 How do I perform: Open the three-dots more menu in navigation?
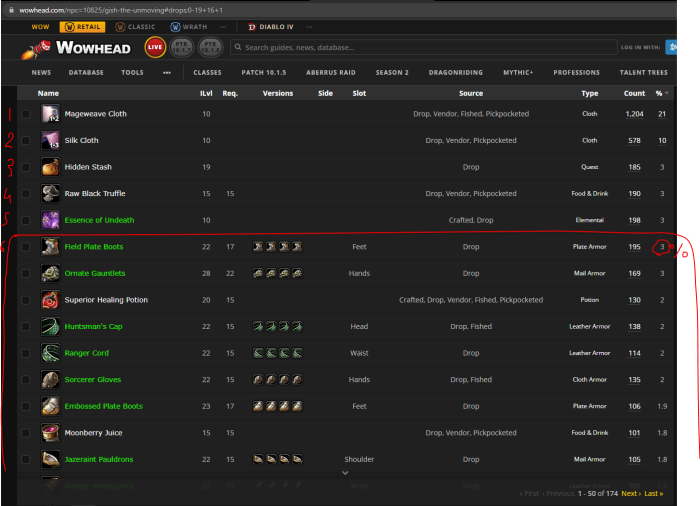click(167, 73)
